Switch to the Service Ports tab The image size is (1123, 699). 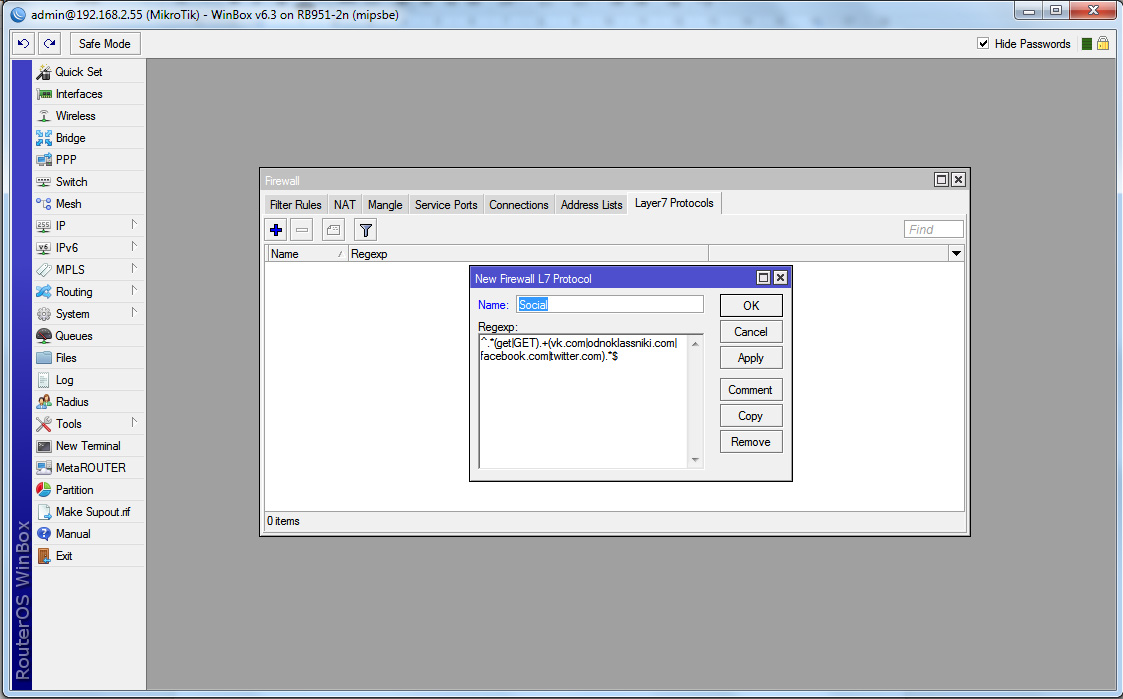(446, 205)
